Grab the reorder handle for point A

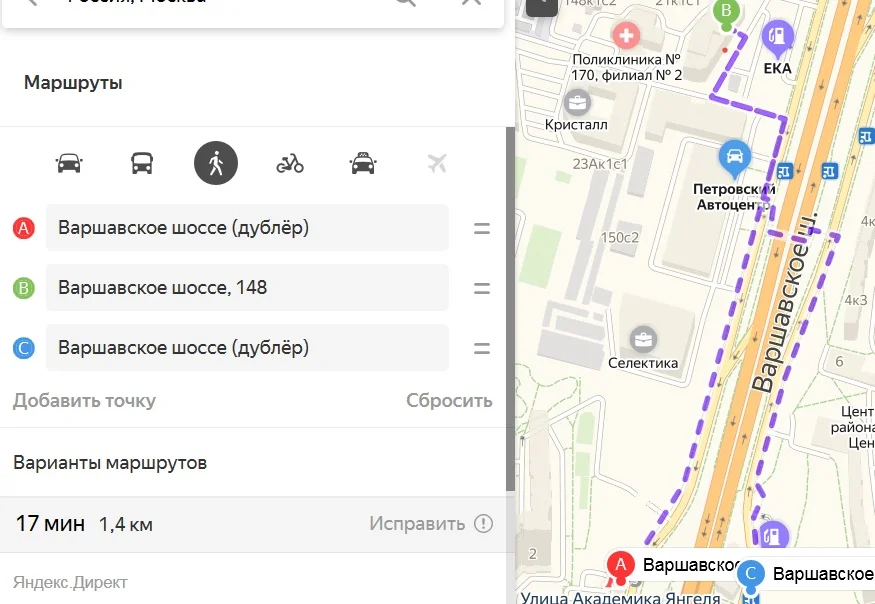click(482, 228)
